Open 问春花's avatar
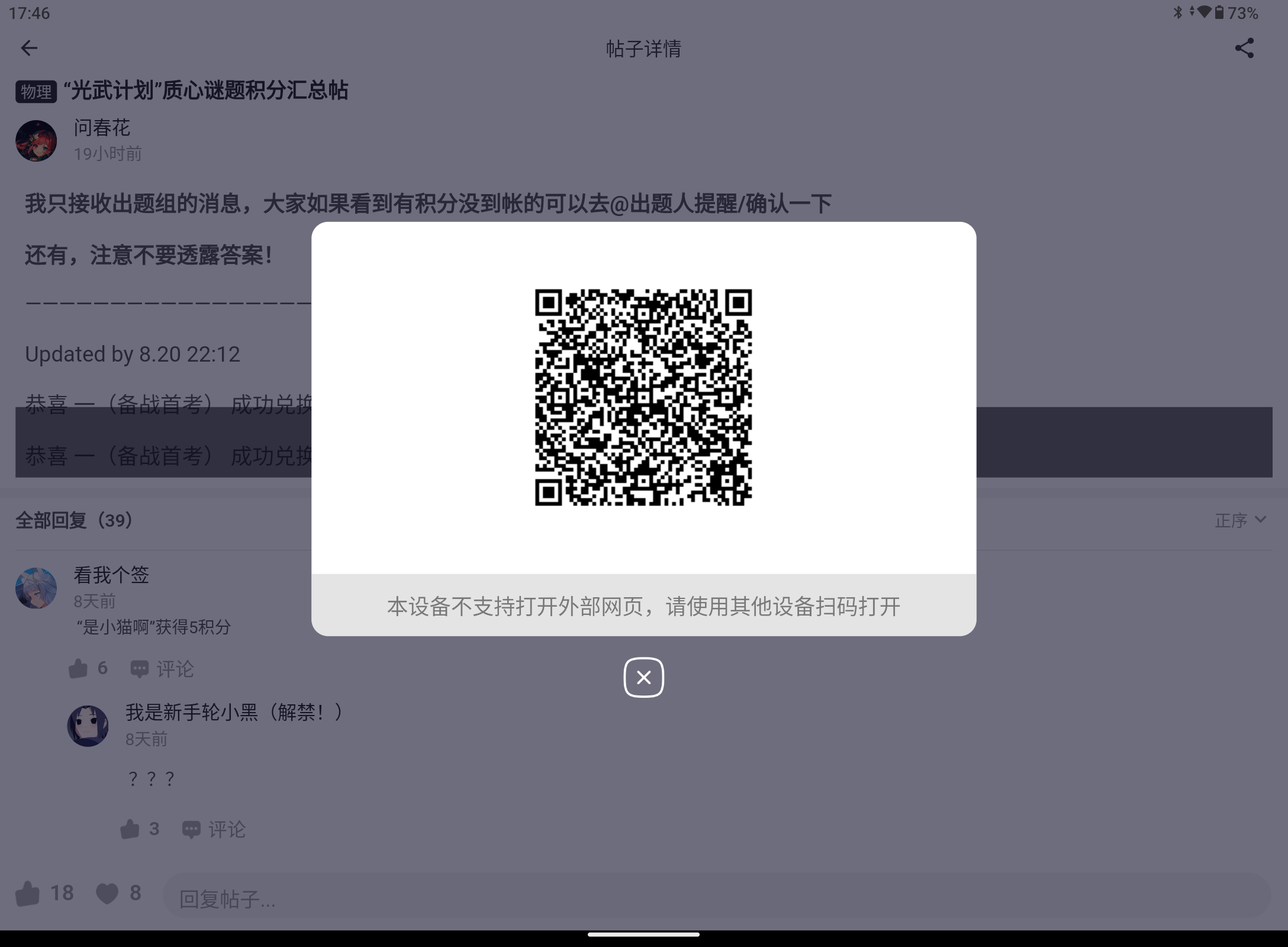Viewport: 1288px width, 947px height. (x=36, y=141)
